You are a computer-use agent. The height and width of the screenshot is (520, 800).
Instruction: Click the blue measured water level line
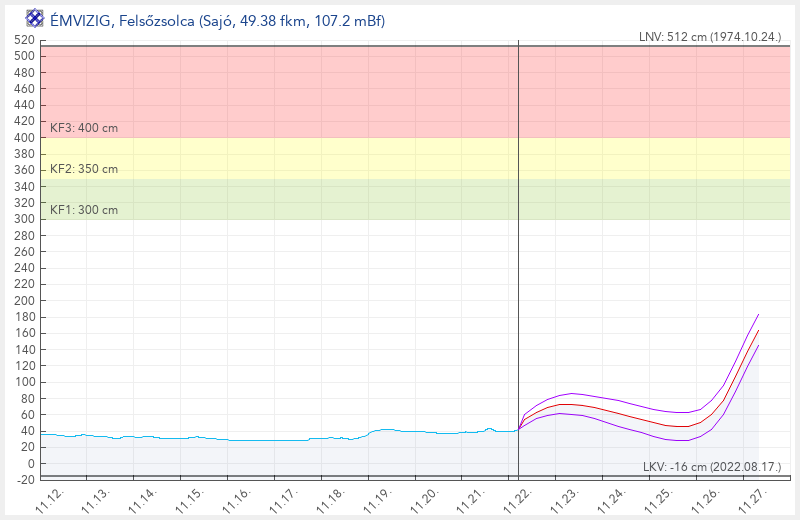point(250,440)
